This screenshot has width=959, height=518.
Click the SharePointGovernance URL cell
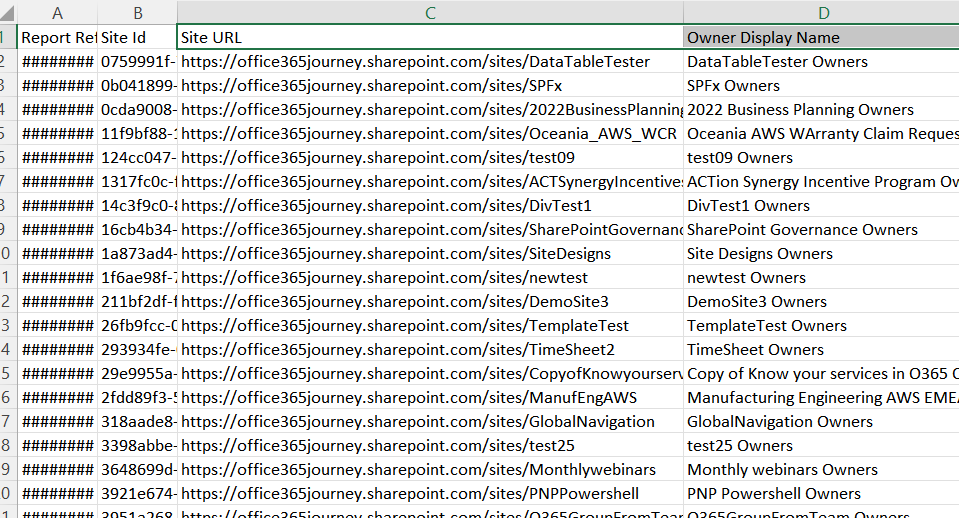pyautogui.click(x=430, y=229)
